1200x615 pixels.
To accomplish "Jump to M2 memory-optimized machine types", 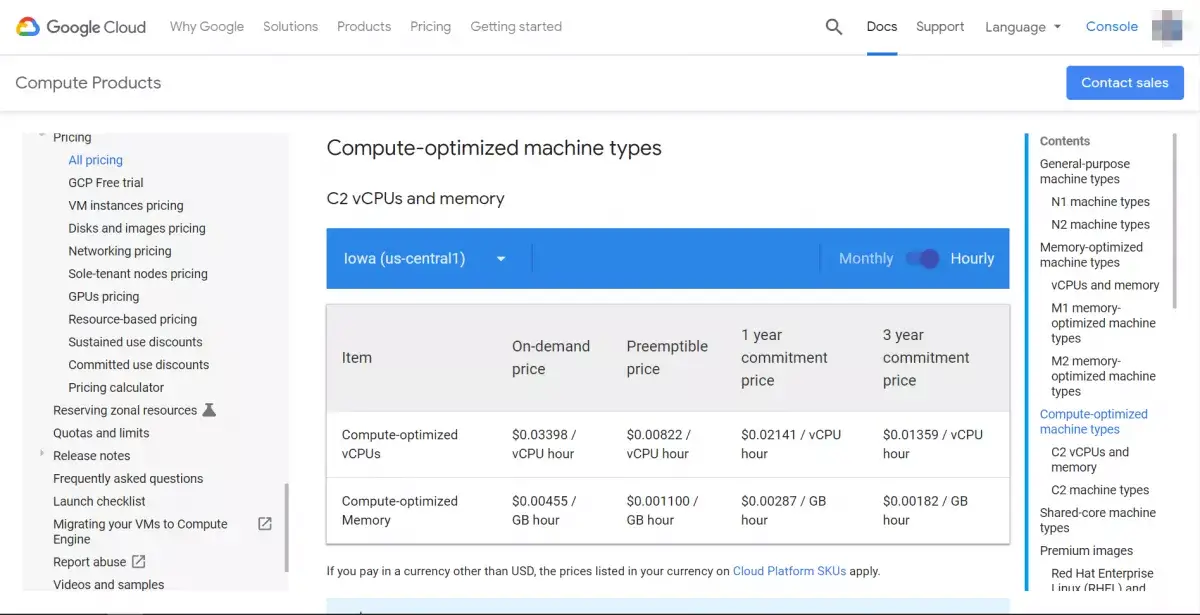I will [1103, 376].
